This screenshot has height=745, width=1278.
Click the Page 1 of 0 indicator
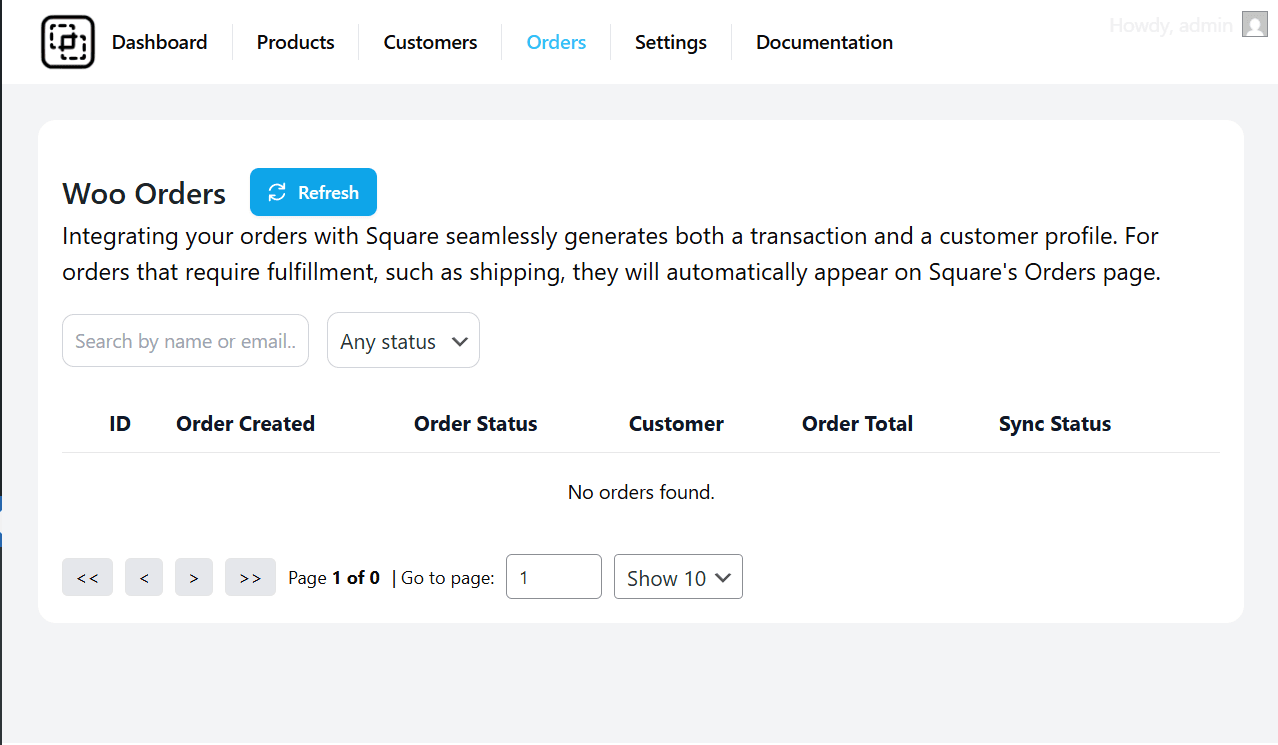coord(334,577)
